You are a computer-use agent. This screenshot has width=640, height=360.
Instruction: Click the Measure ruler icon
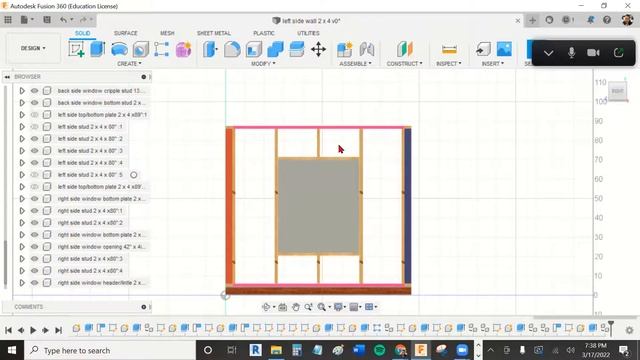pyautogui.click(x=449, y=49)
